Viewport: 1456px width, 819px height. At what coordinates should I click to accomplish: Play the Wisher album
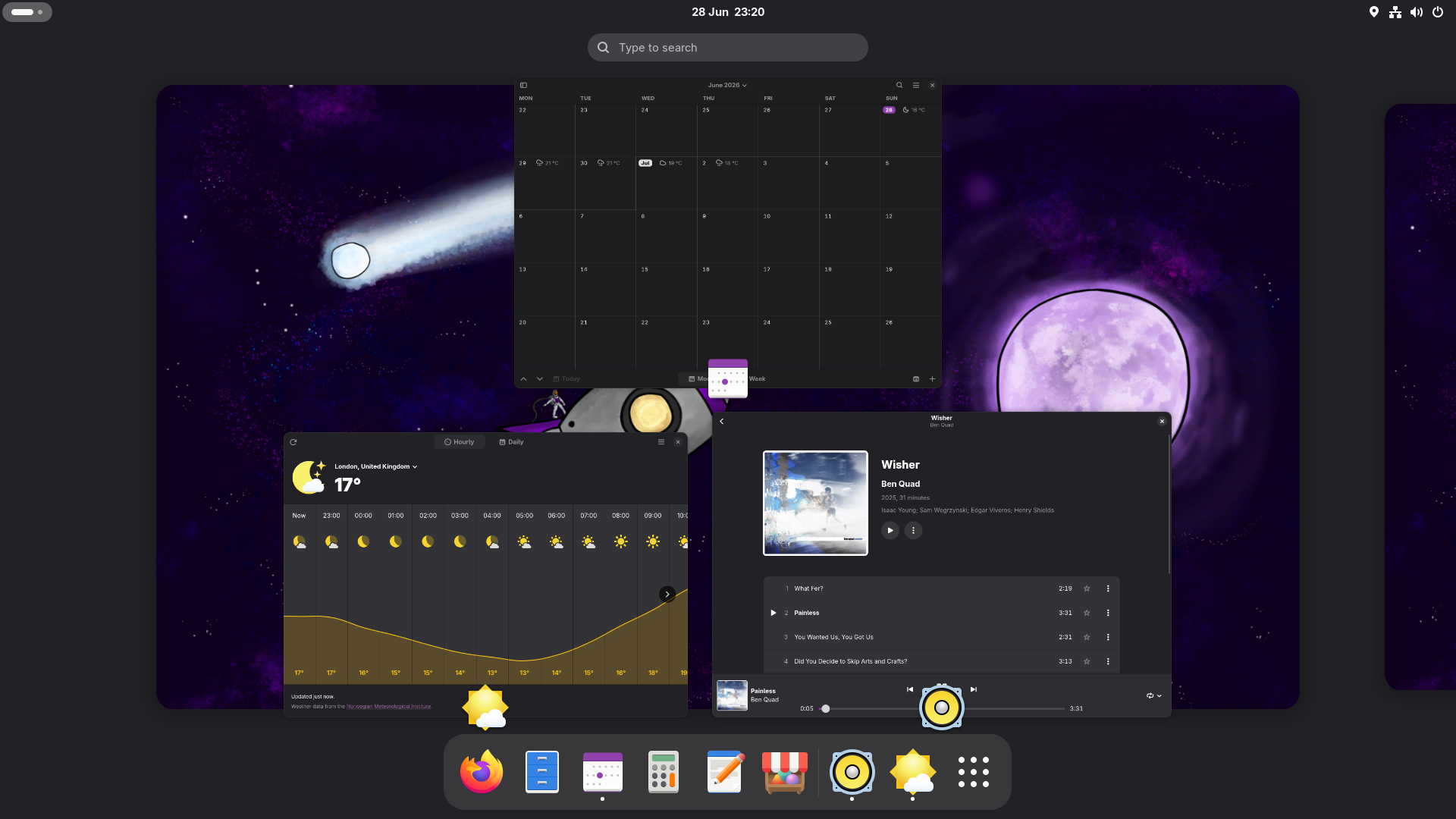890,531
